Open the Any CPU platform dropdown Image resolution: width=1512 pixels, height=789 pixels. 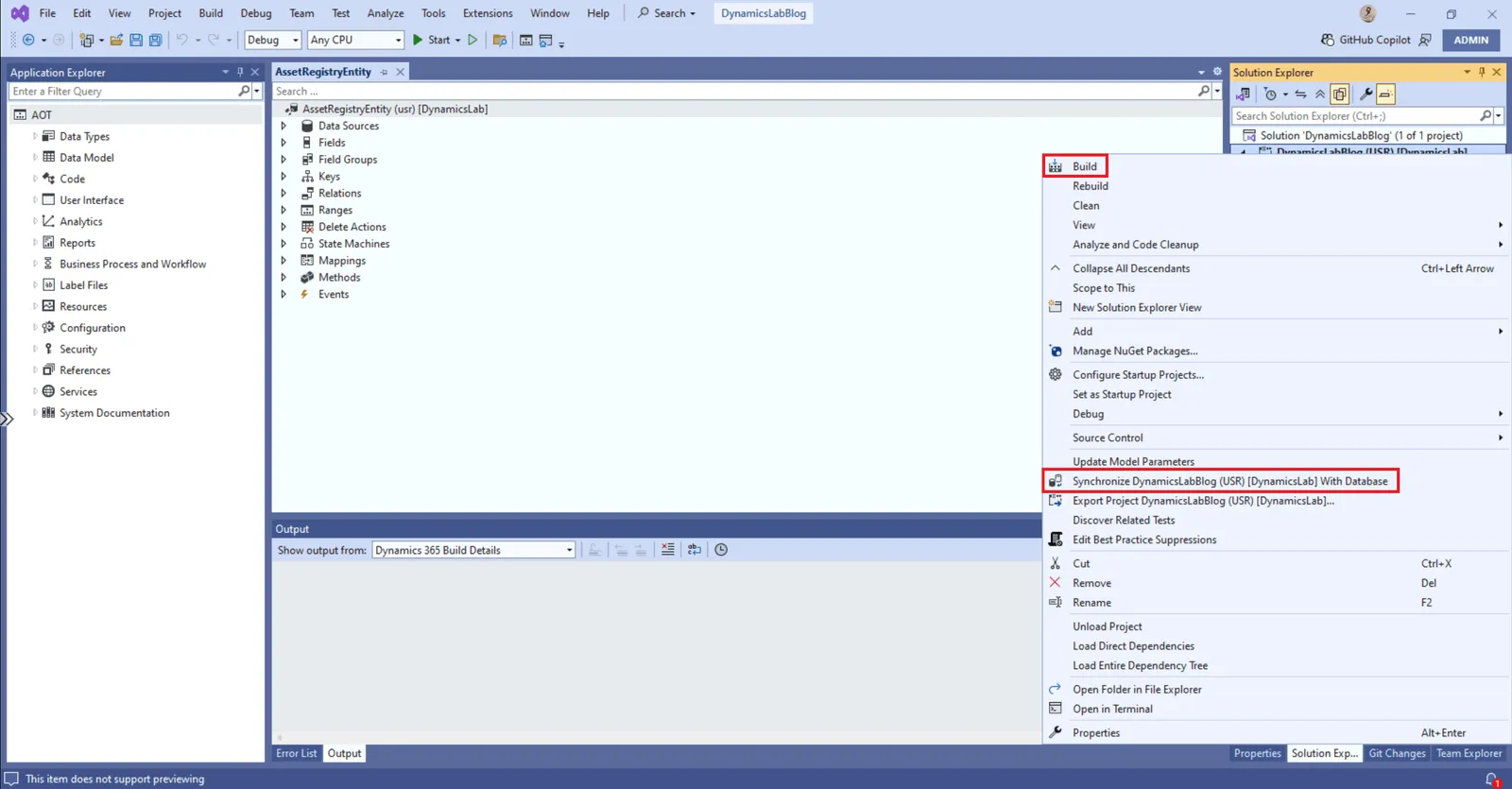pyautogui.click(x=355, y=40)
